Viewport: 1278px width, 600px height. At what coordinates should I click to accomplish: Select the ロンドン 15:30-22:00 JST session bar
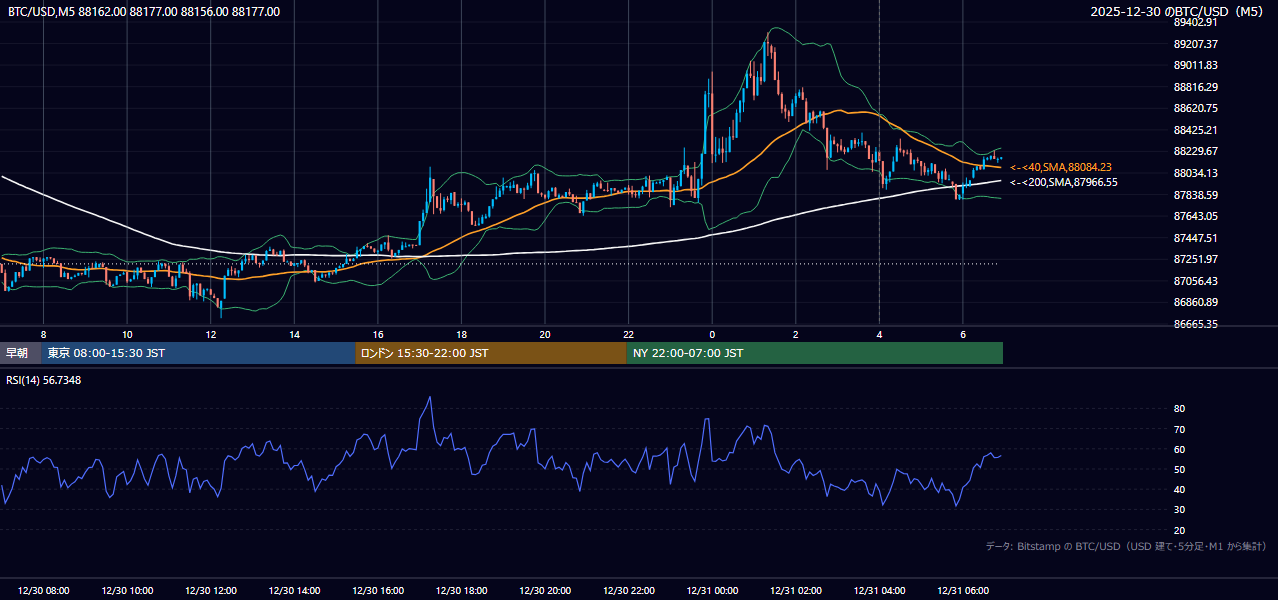[491, 353]
